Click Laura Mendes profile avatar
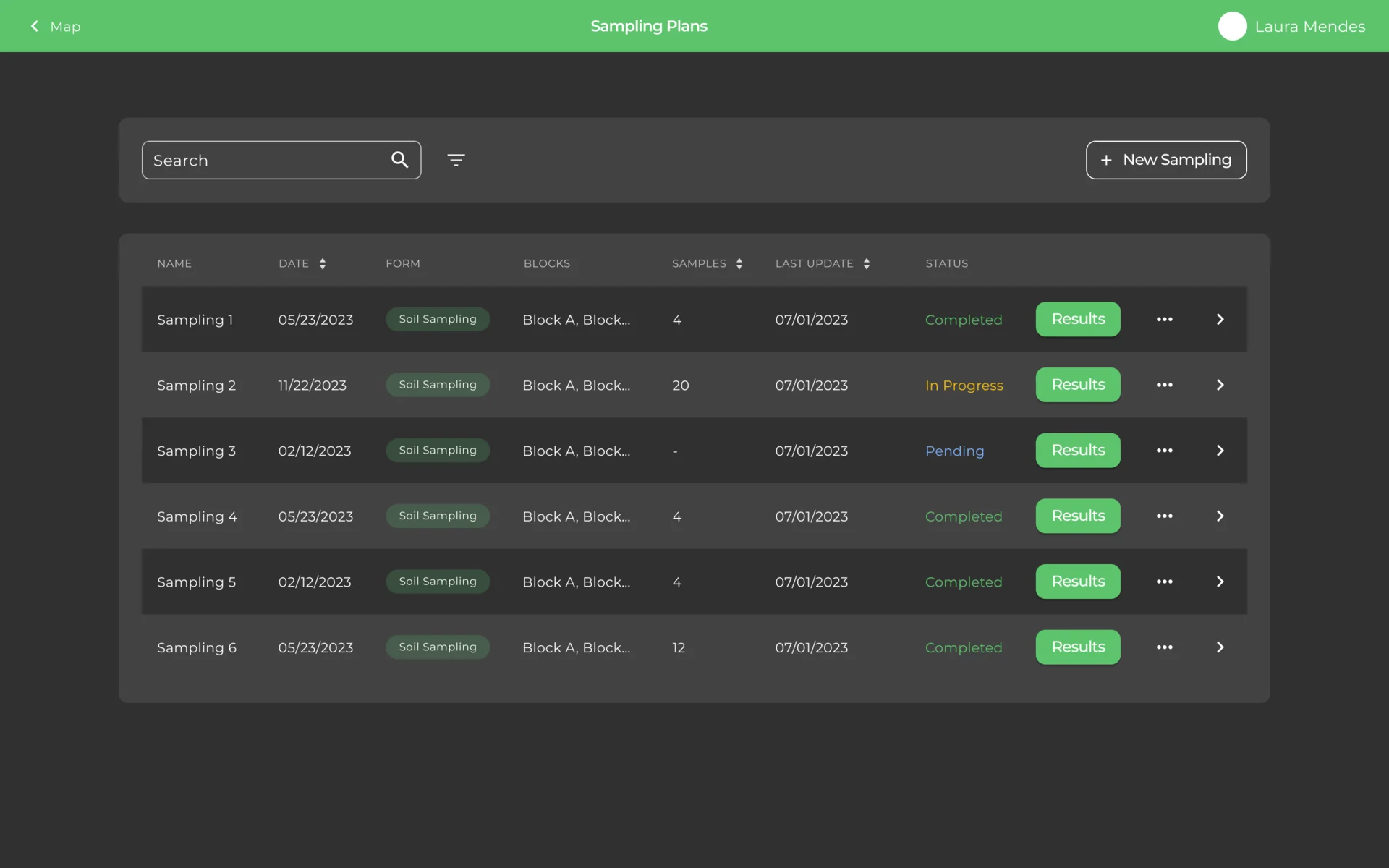The image size is (1389, 868). (1232, 26)
